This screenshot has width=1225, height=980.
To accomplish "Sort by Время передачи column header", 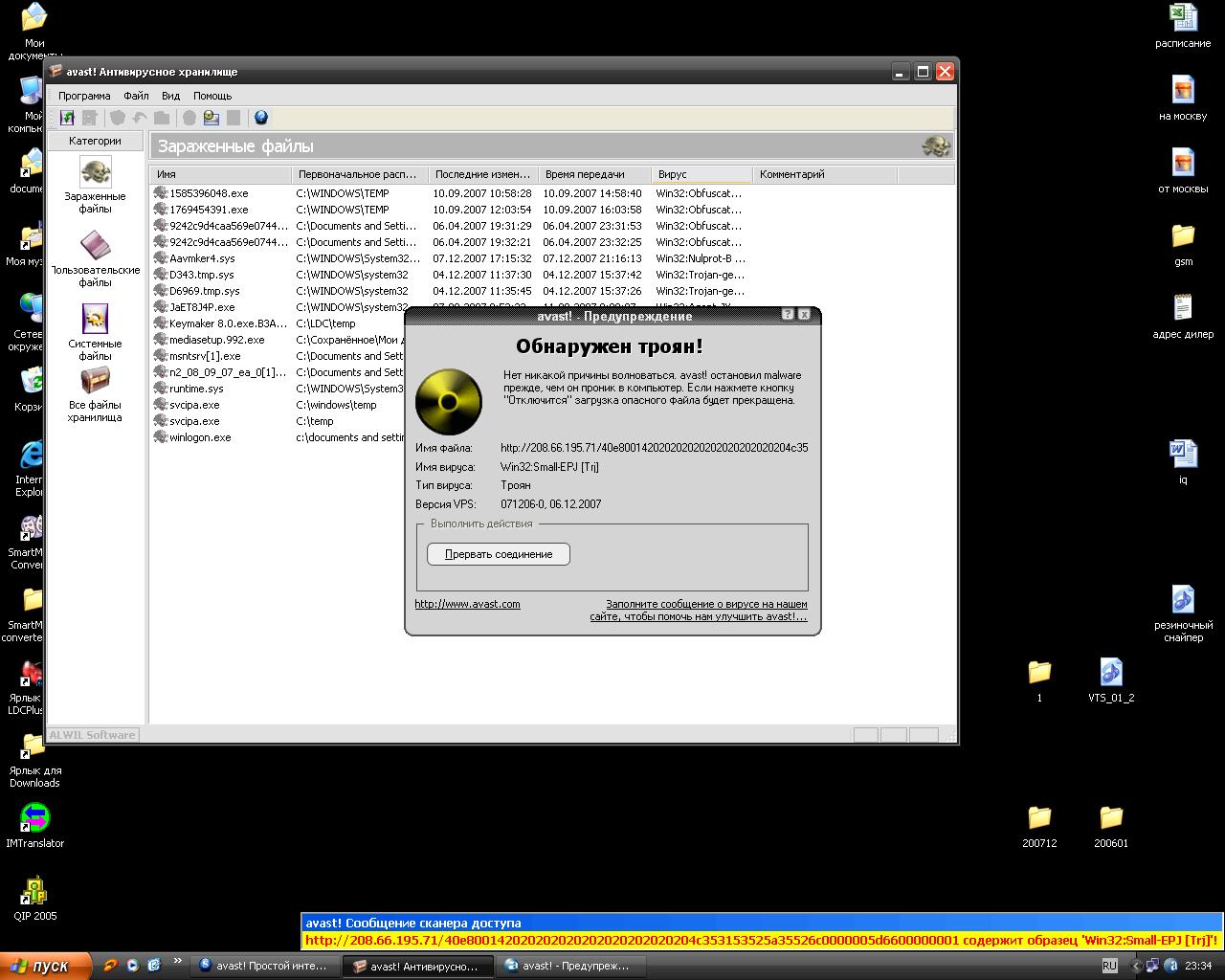I will 593,174.
